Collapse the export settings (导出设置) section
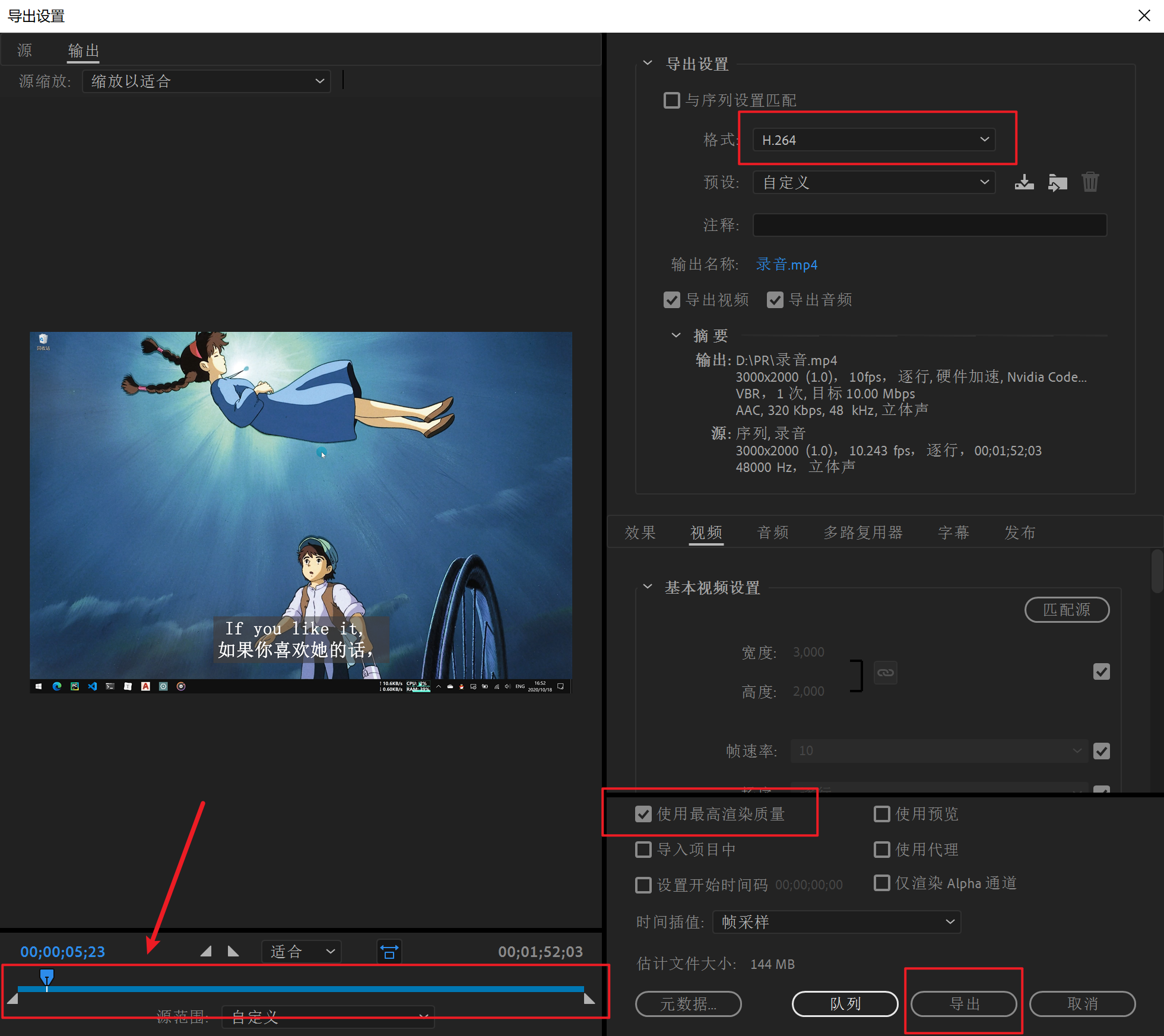Viewport: 1164px width, 1036px height. pos(648,63)
